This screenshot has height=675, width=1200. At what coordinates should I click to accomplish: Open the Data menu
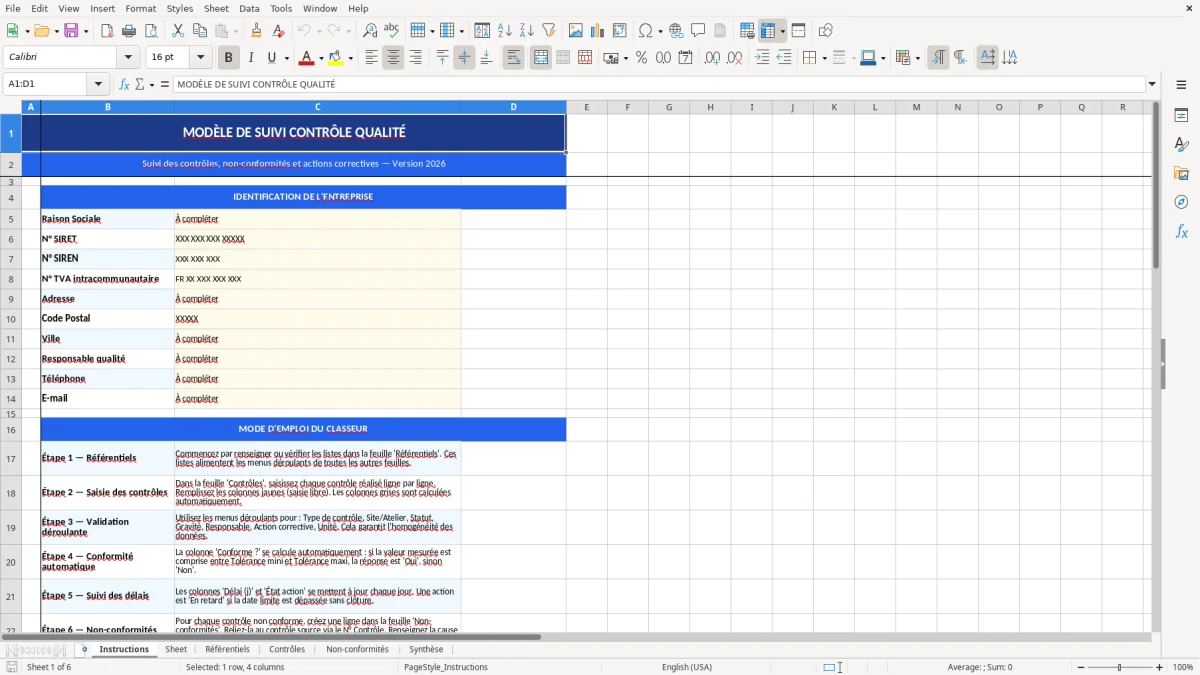[x=249, y=8]
